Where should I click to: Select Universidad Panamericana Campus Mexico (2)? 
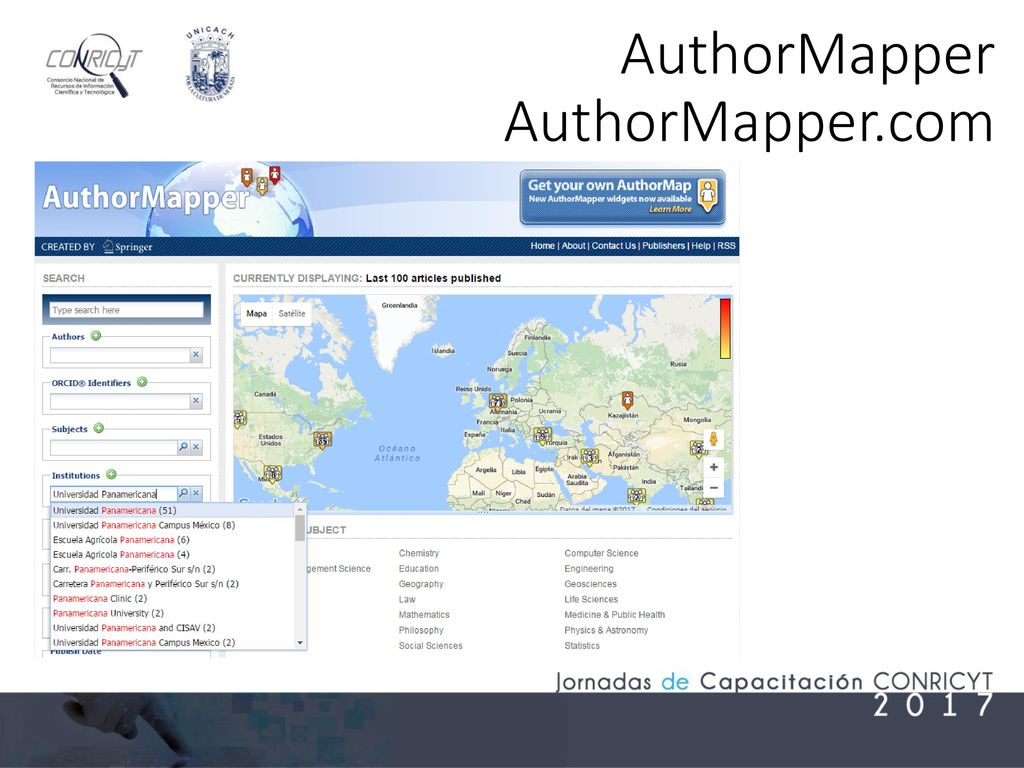coord(172,643)
